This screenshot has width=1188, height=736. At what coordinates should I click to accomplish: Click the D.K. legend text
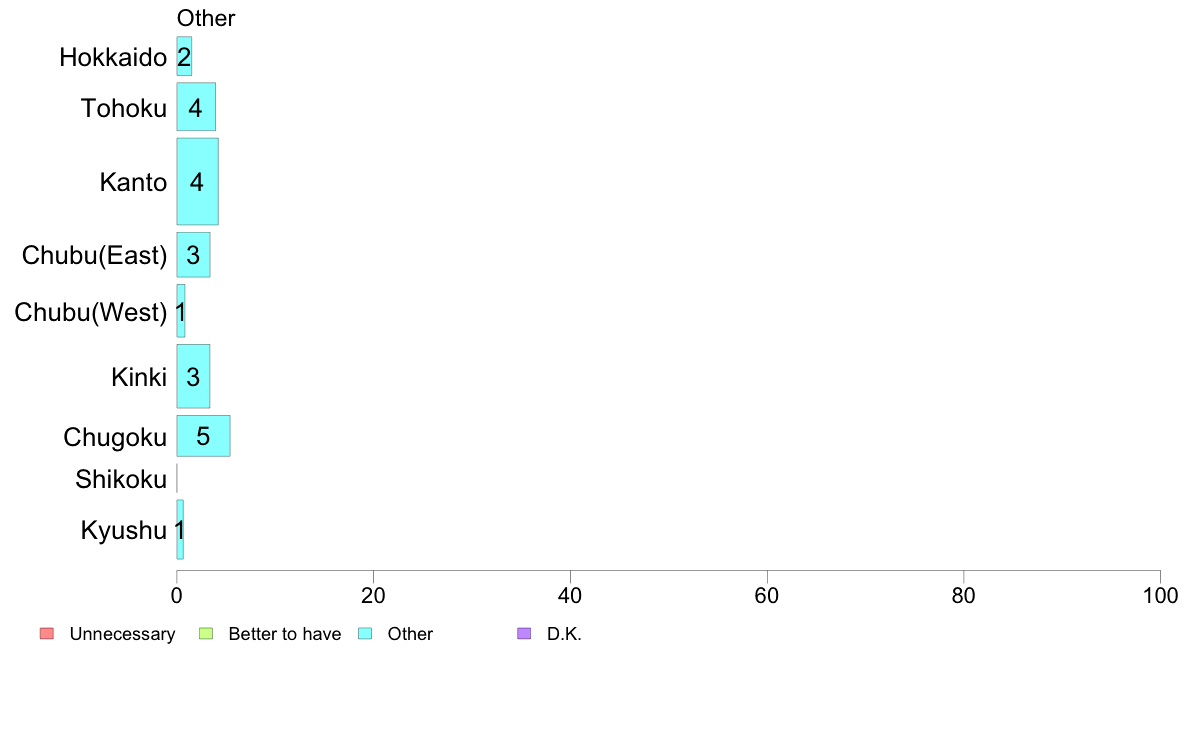tap(564, 634)
